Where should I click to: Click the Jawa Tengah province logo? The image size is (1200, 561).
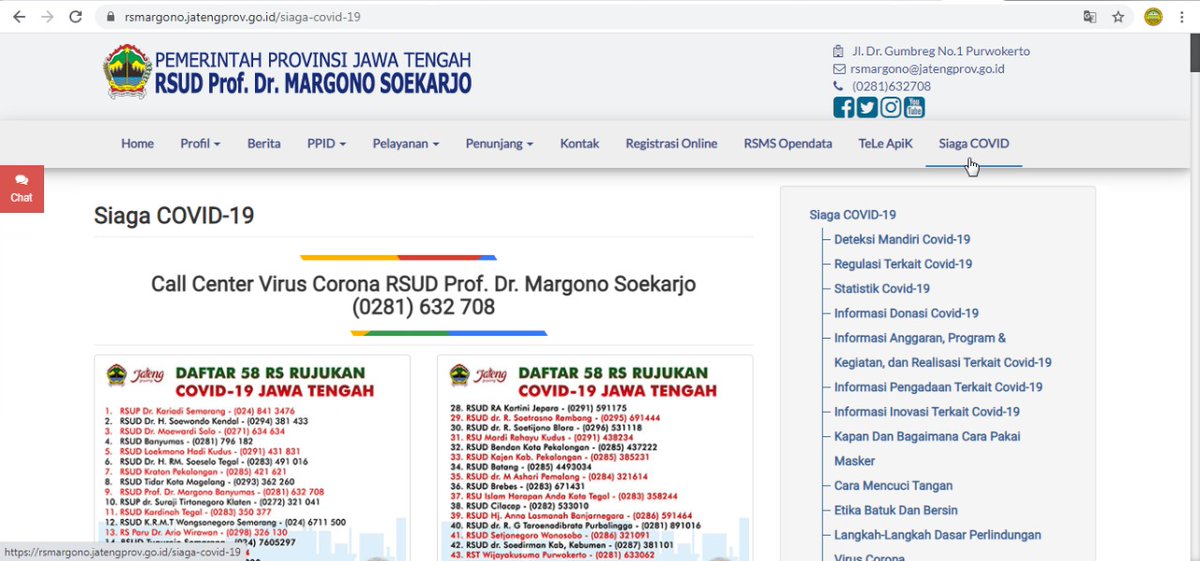(x=127, y=71)
